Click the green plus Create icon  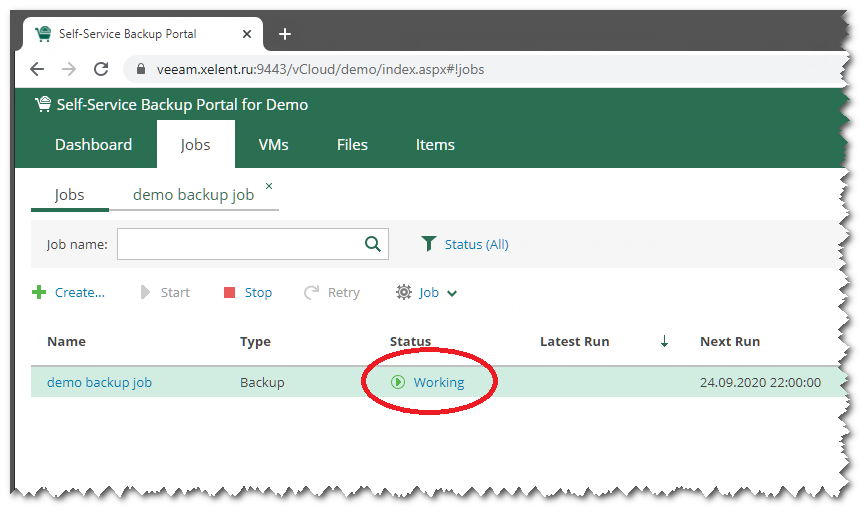39,292
